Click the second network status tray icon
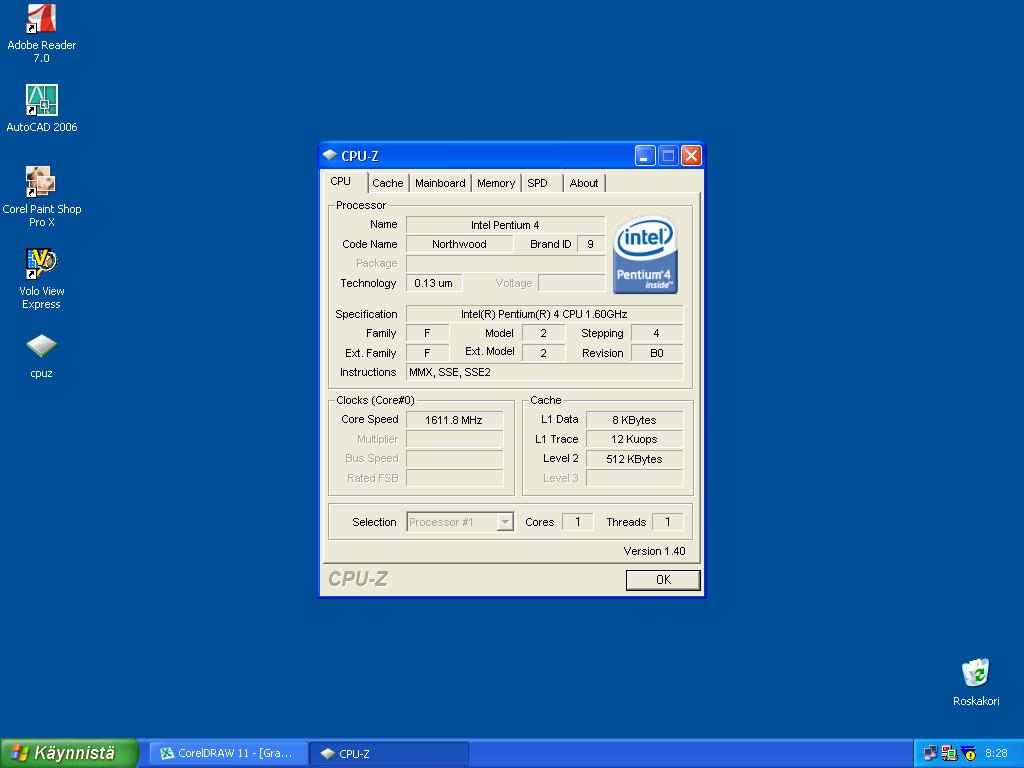 click(x=949, y=753)
